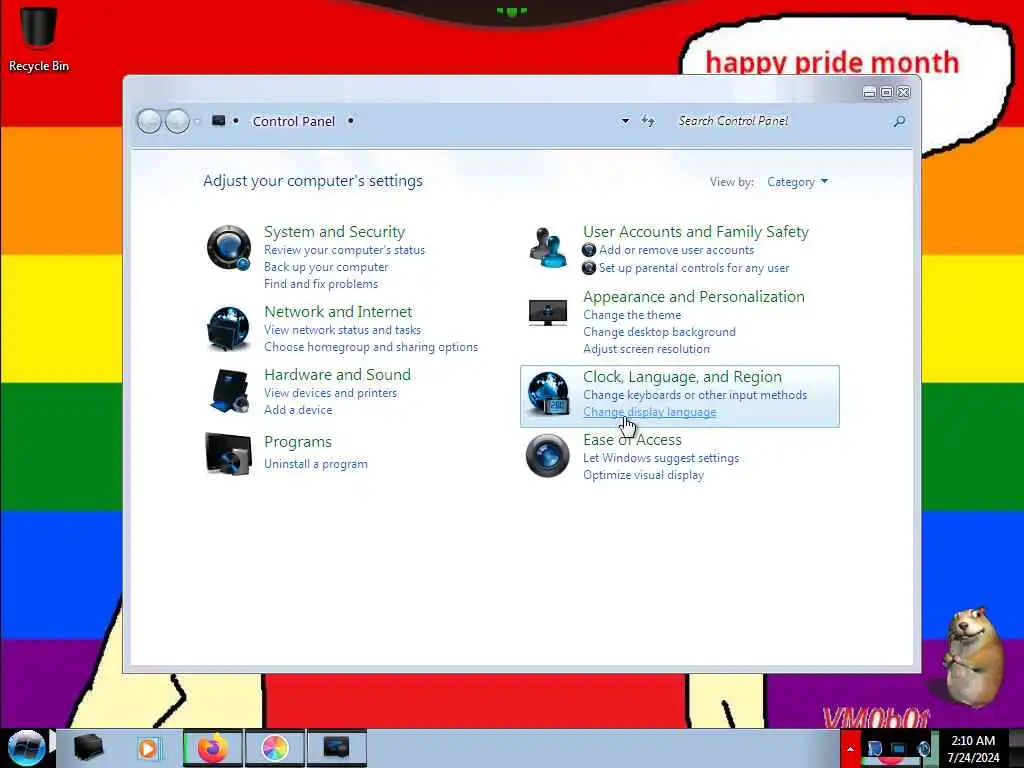Click Uninstall a program
The image size is (1024, 768).
coord(315,464)
